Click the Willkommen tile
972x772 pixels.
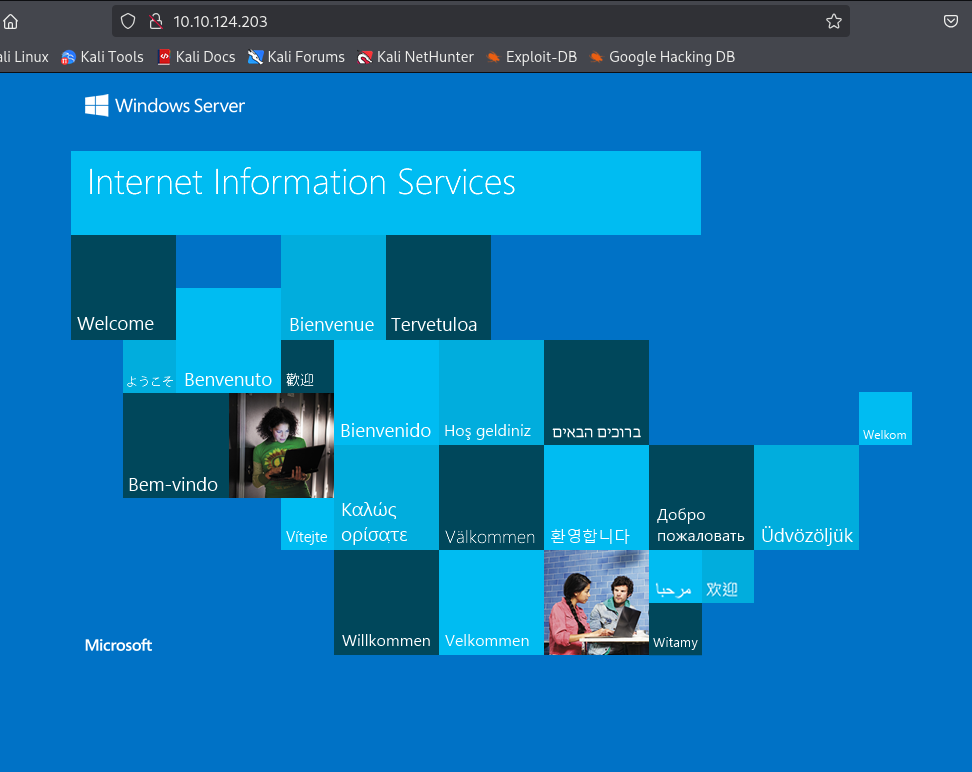tap(386, 602)
